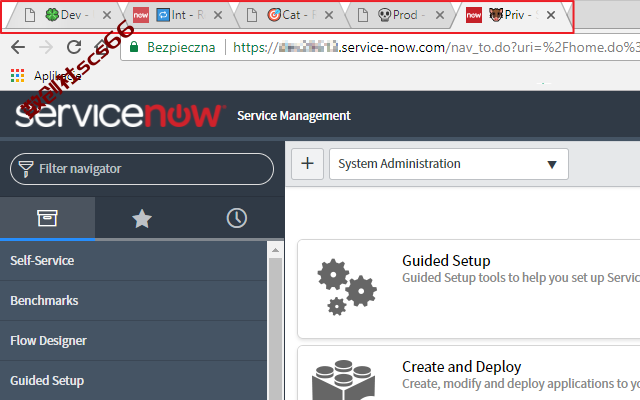Open the Benchmarks module
Screen dimensions: 640x400
(133, 301)
